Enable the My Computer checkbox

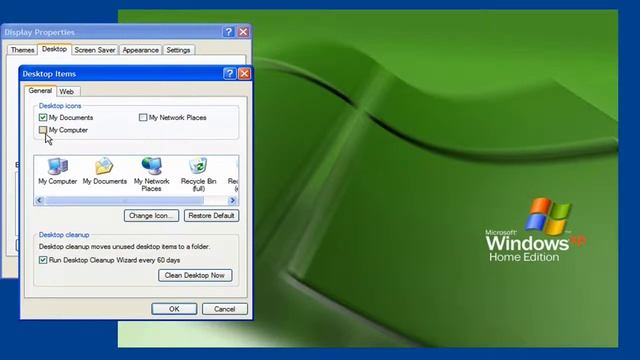pos(43,130)
